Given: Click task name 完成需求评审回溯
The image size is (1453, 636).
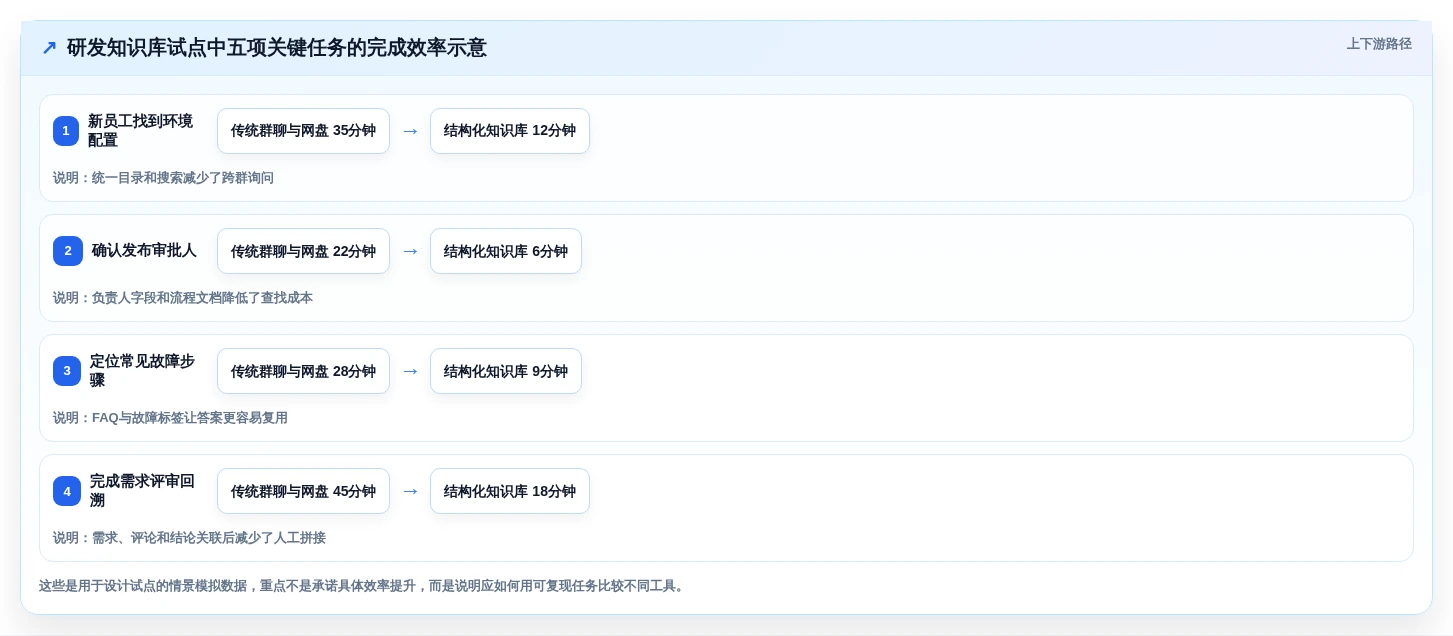Looking at the screenshot, I should point(142,491).
